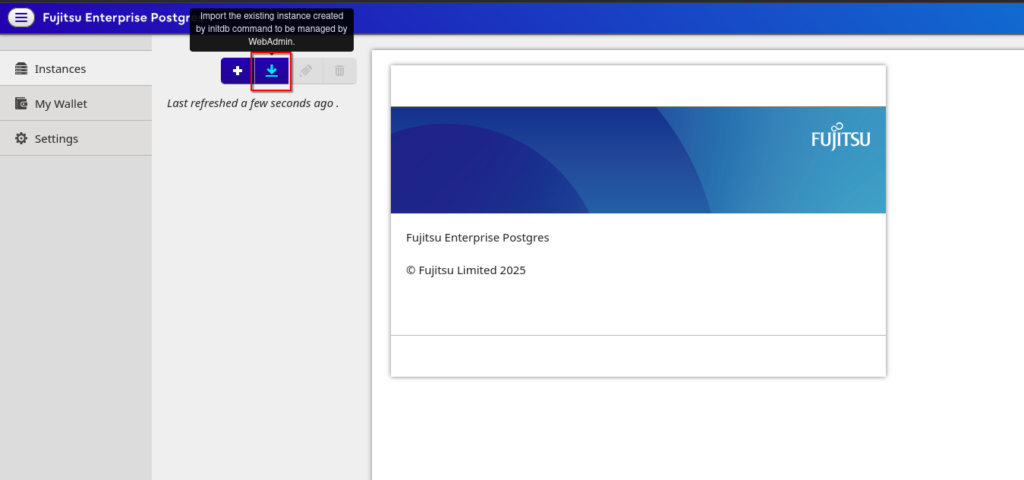Click the My Wallet icon in sidebar

click(x=21, y=104)
